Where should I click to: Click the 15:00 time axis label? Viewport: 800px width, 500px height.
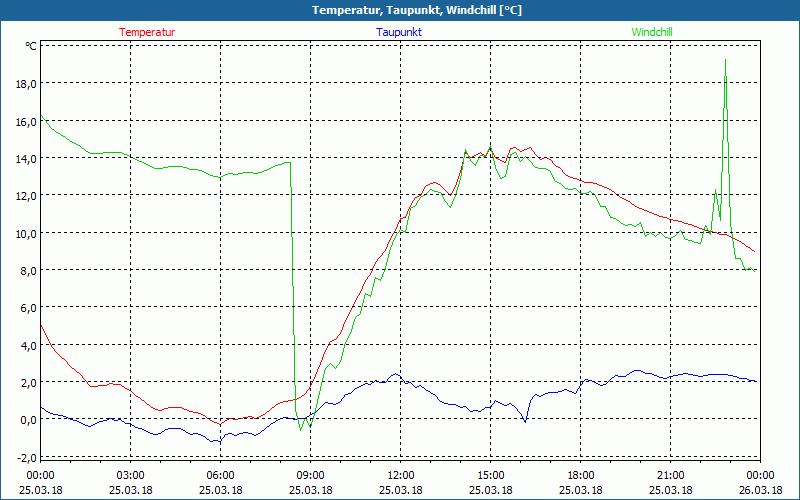(490, 476)
